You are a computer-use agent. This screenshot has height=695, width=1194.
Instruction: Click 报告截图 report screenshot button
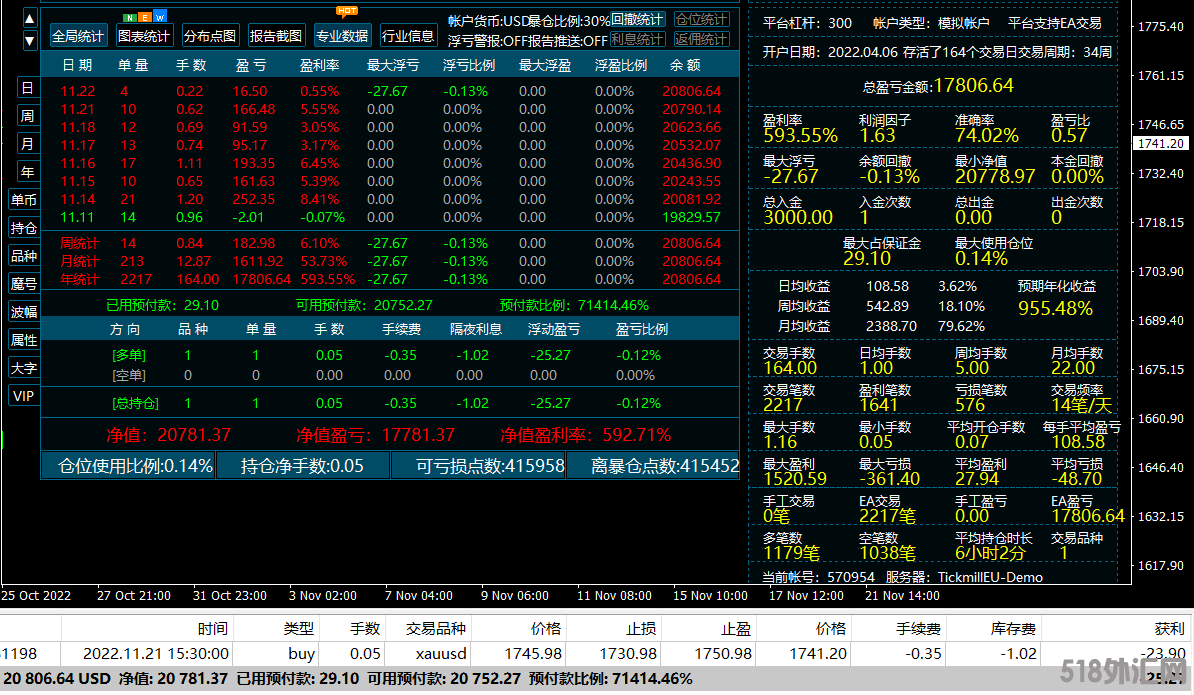276,36
